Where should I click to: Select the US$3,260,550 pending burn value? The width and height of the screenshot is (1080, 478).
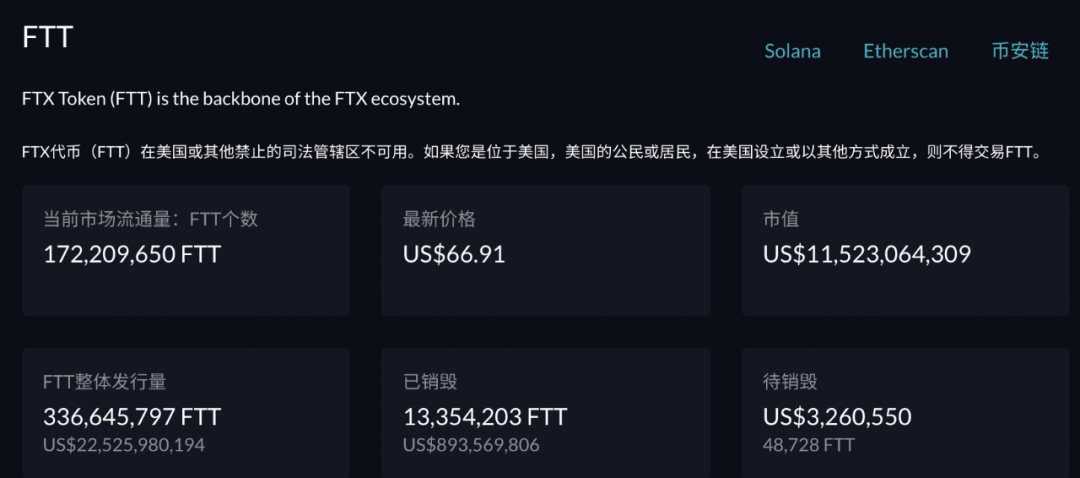pos(838,417)
